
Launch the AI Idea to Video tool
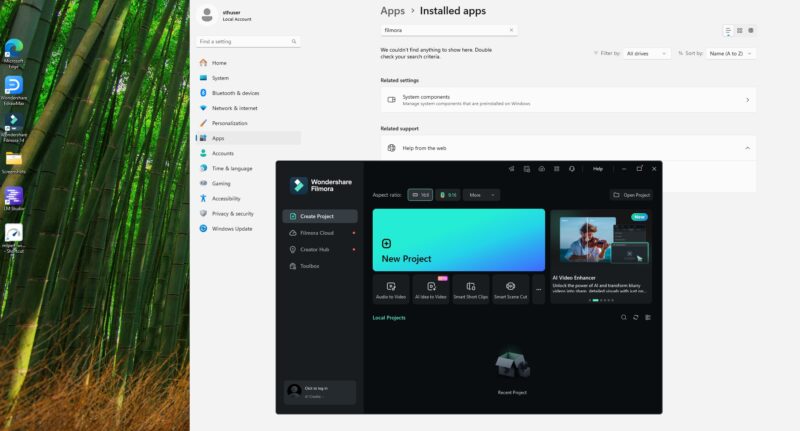[x=431, y=289]
